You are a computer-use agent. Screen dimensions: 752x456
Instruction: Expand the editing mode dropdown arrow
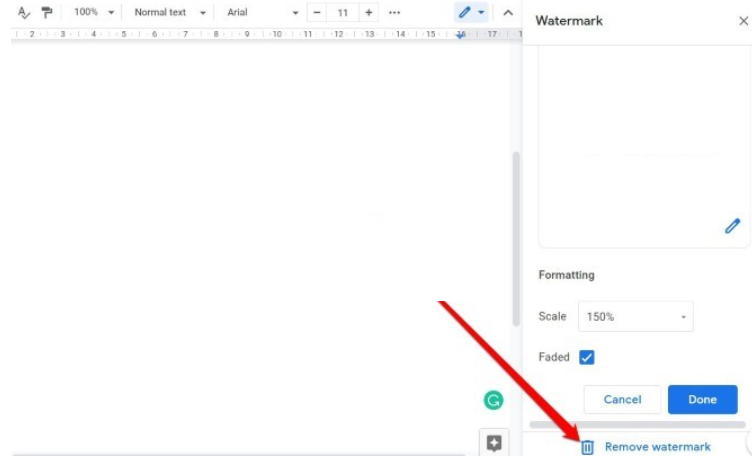coord(481,12)
